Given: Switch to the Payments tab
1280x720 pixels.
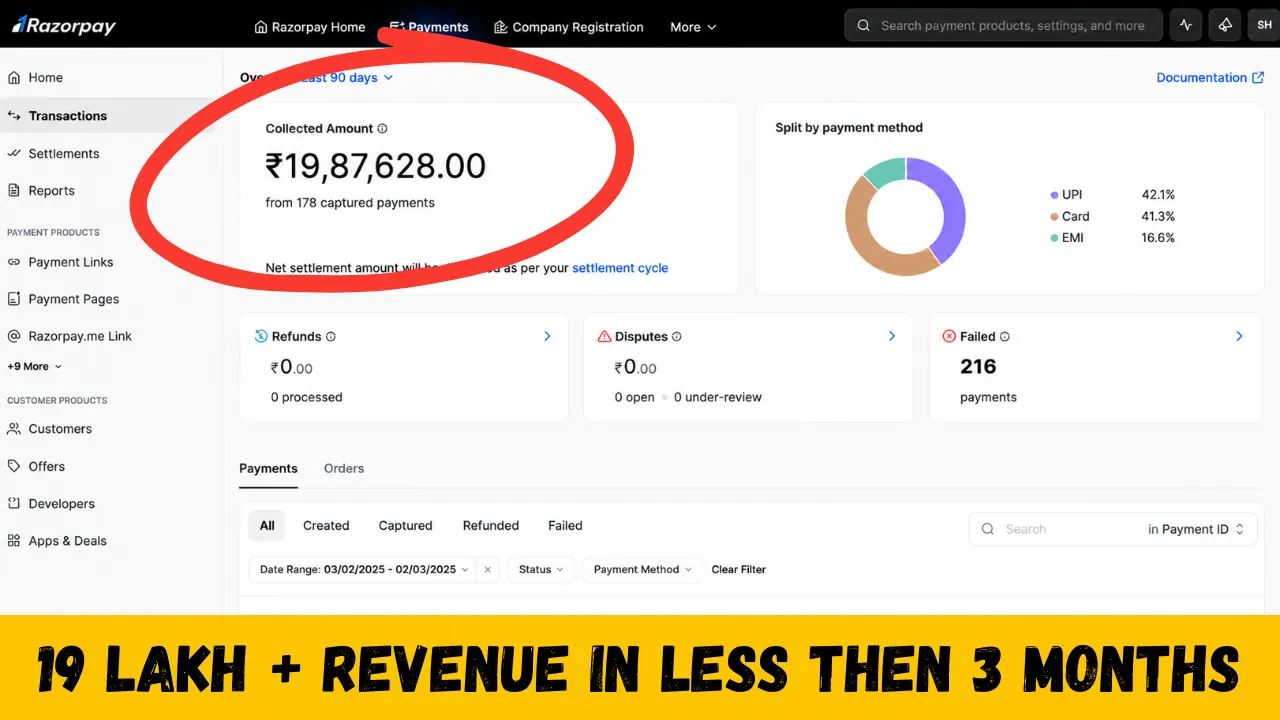Looking at the screenshot, I should pyautogui.click(x=268, y=468).
